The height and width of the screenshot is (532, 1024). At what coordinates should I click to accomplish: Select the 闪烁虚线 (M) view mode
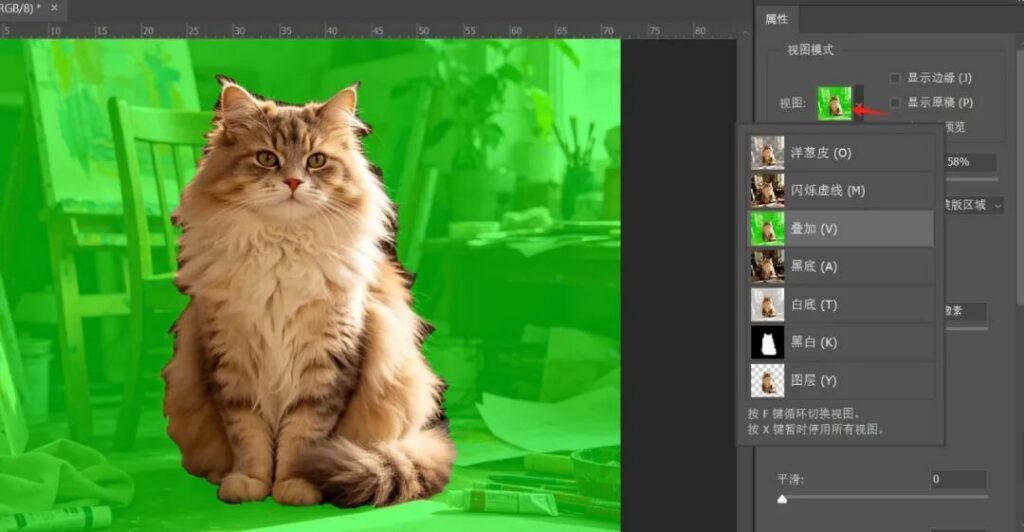[x=840, y=191]
